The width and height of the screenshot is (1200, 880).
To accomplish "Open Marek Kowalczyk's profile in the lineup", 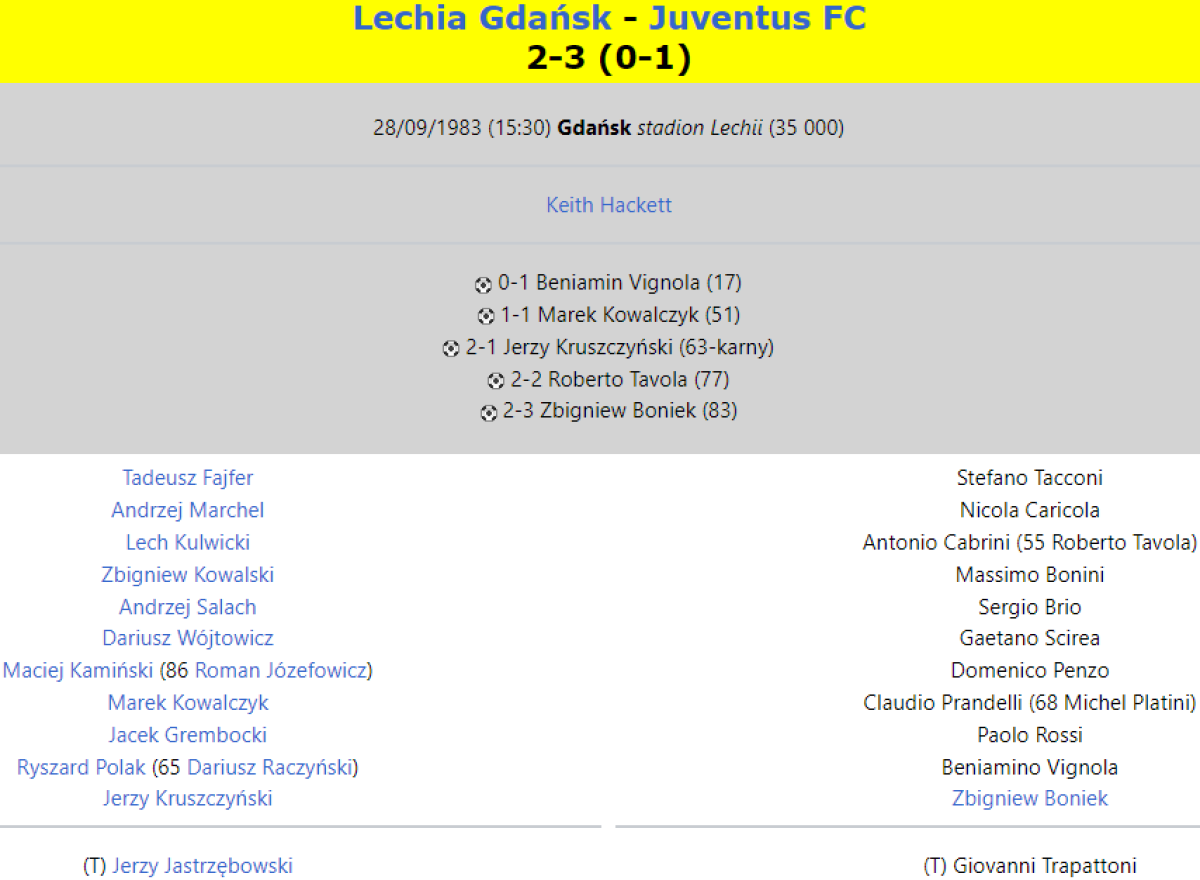I will 188,702.
